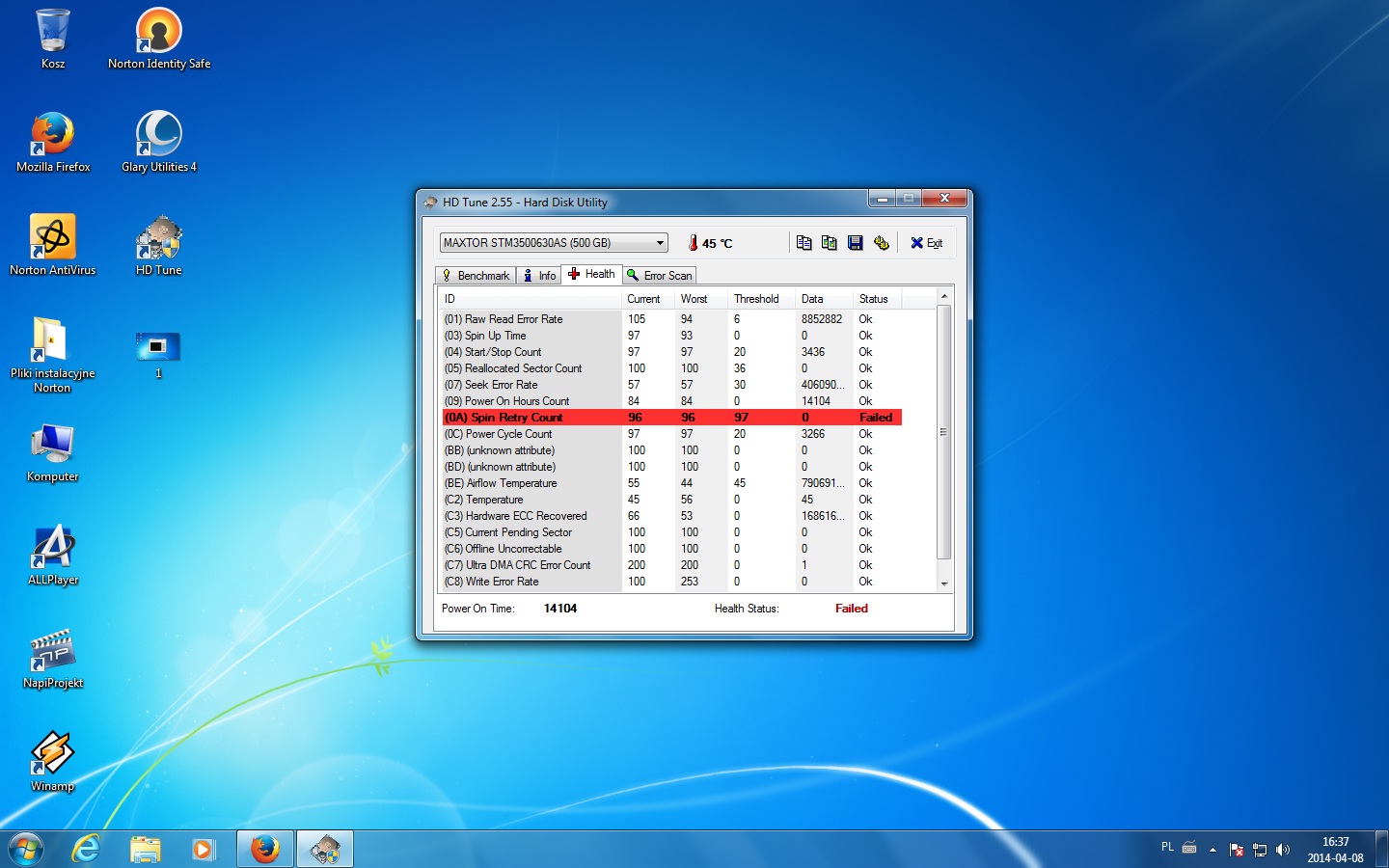Select (01) Raw Read Error Rate row
1389x868 pixels.
pyautogui.click(x=671, y=319)
